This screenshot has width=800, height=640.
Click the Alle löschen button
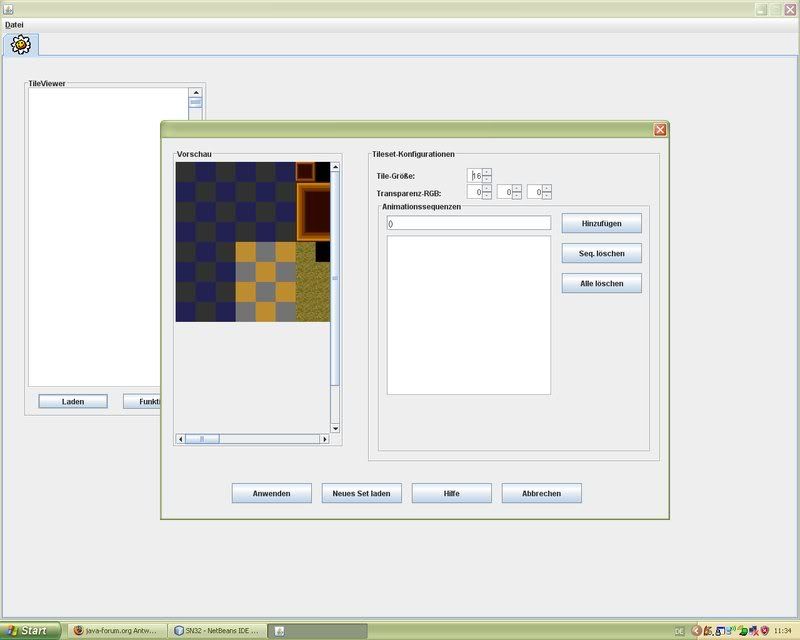click(x=602, y=284)
